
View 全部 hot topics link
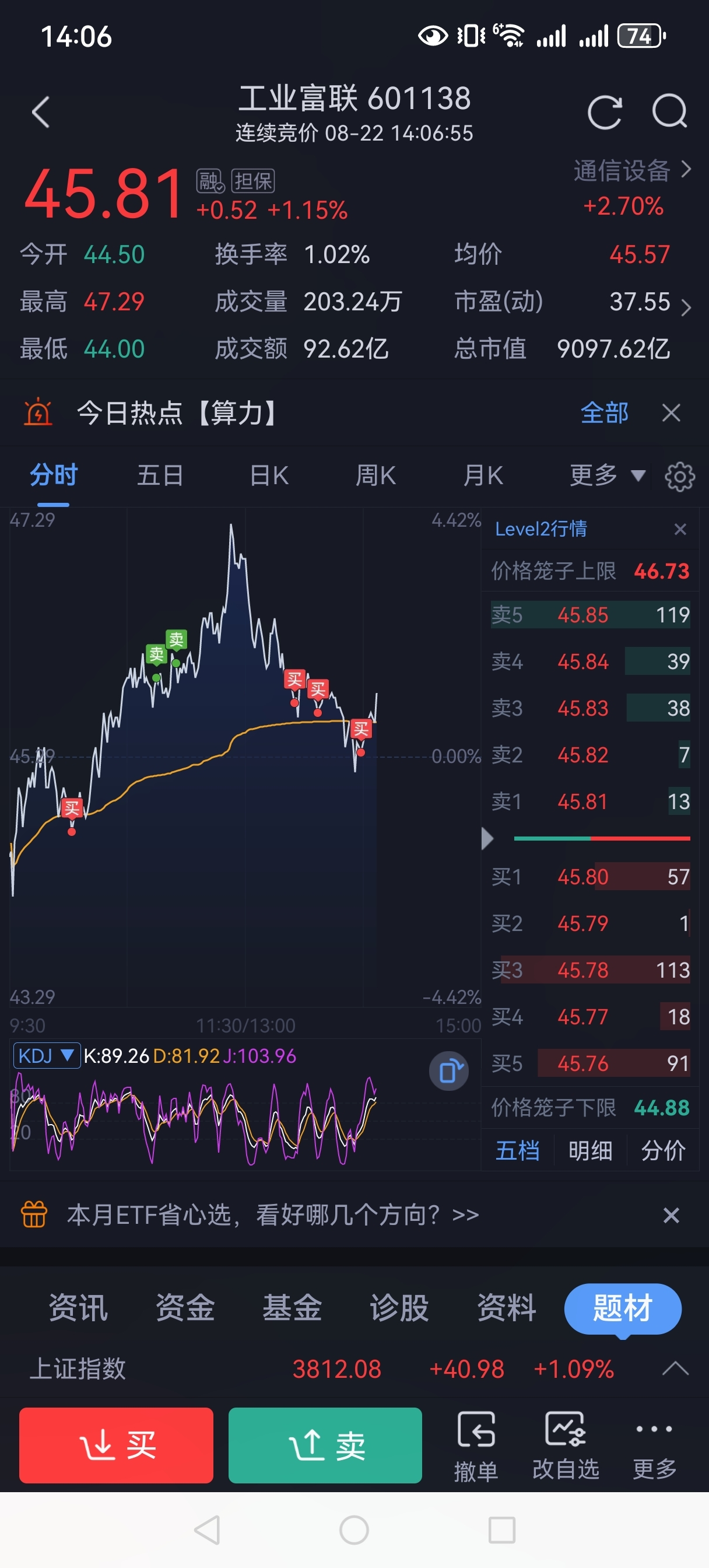[x=604, y=412]
